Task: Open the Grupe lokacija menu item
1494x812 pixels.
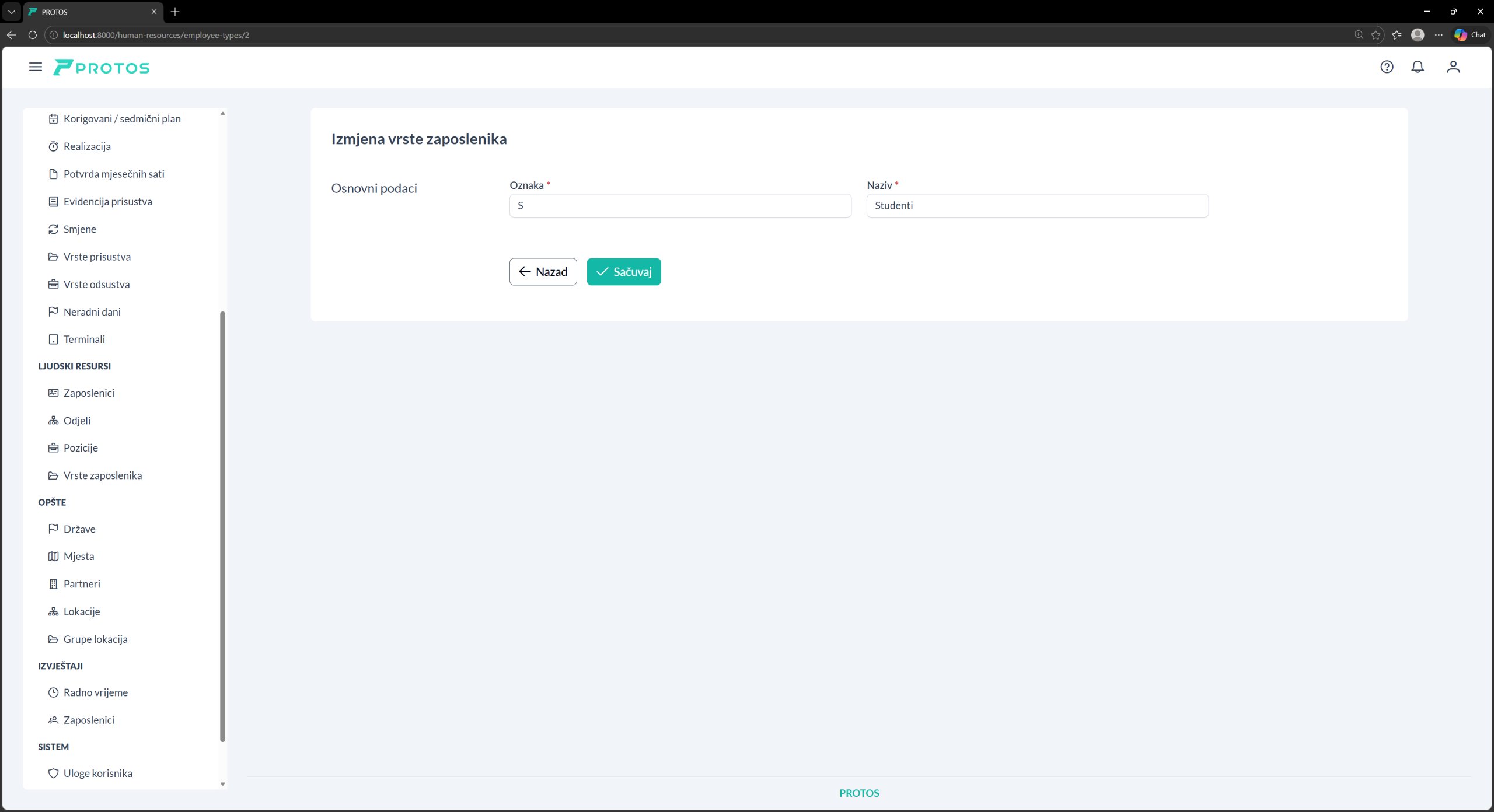Action: pyautogui.click(x=95, y=639)
